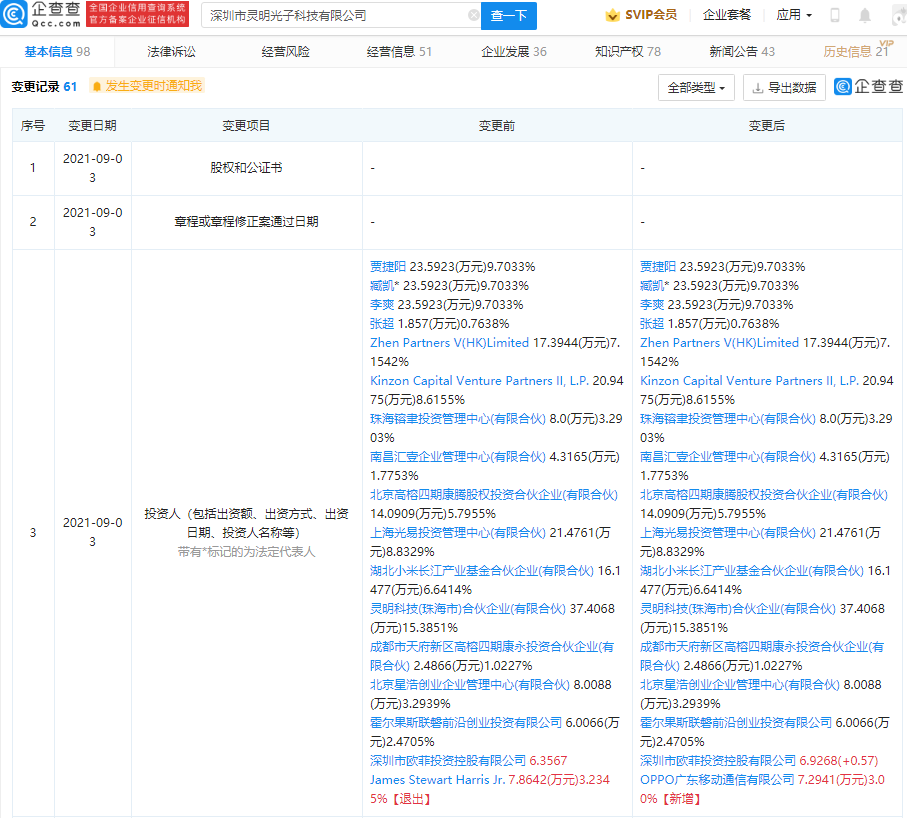Screen dimensions: 907x818
Task: Export data with the 导出数据 button
Action: click(x=784, y=88)
